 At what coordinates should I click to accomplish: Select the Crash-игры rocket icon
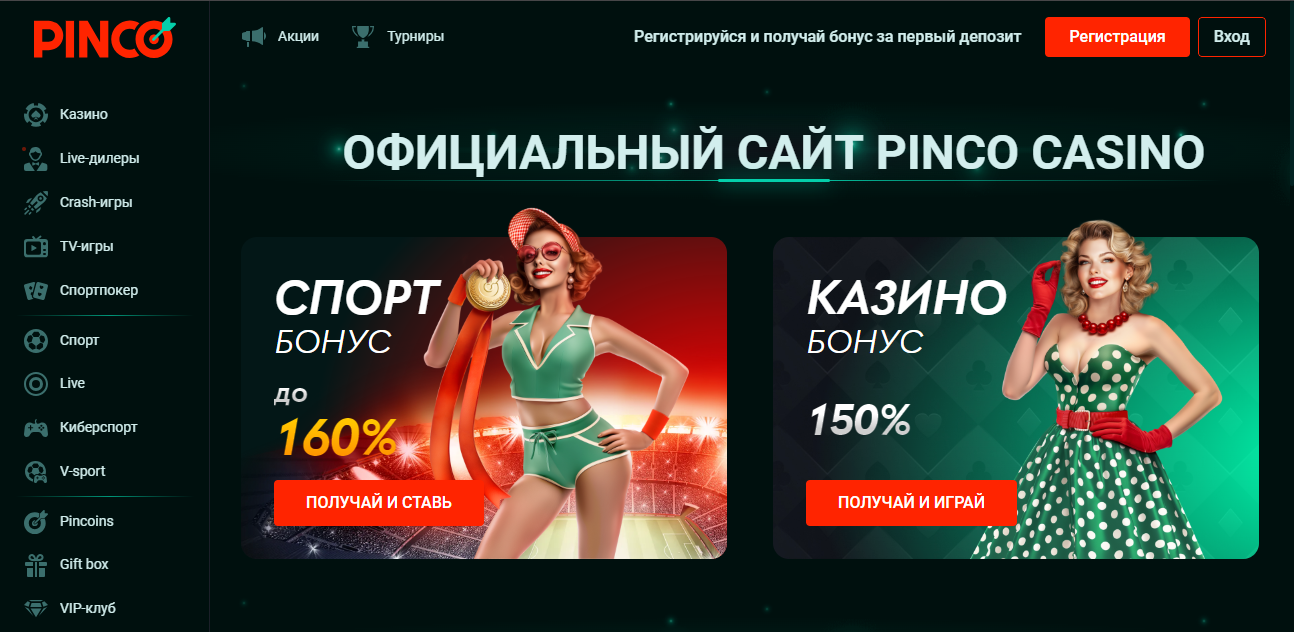(x=36, y=202)
